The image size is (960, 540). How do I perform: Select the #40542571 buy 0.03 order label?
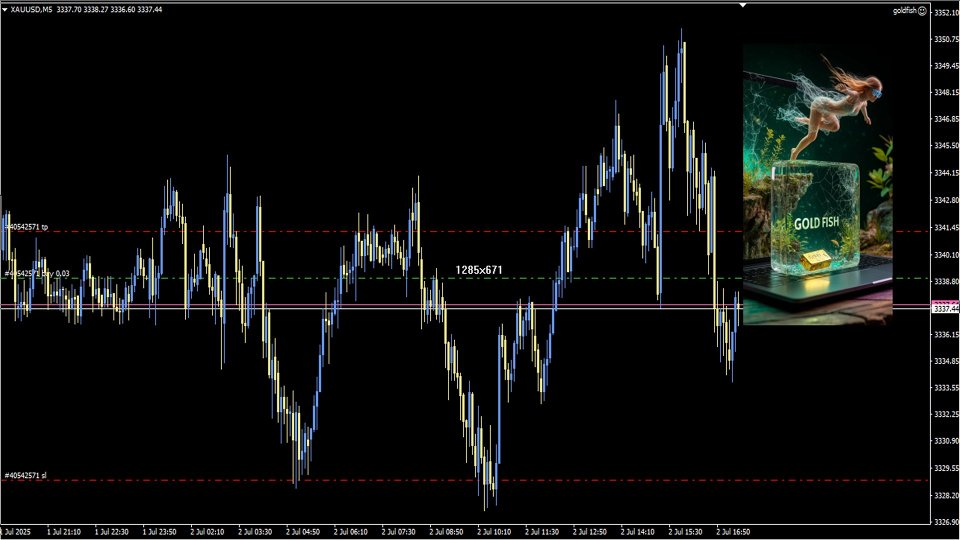[37, 274]
